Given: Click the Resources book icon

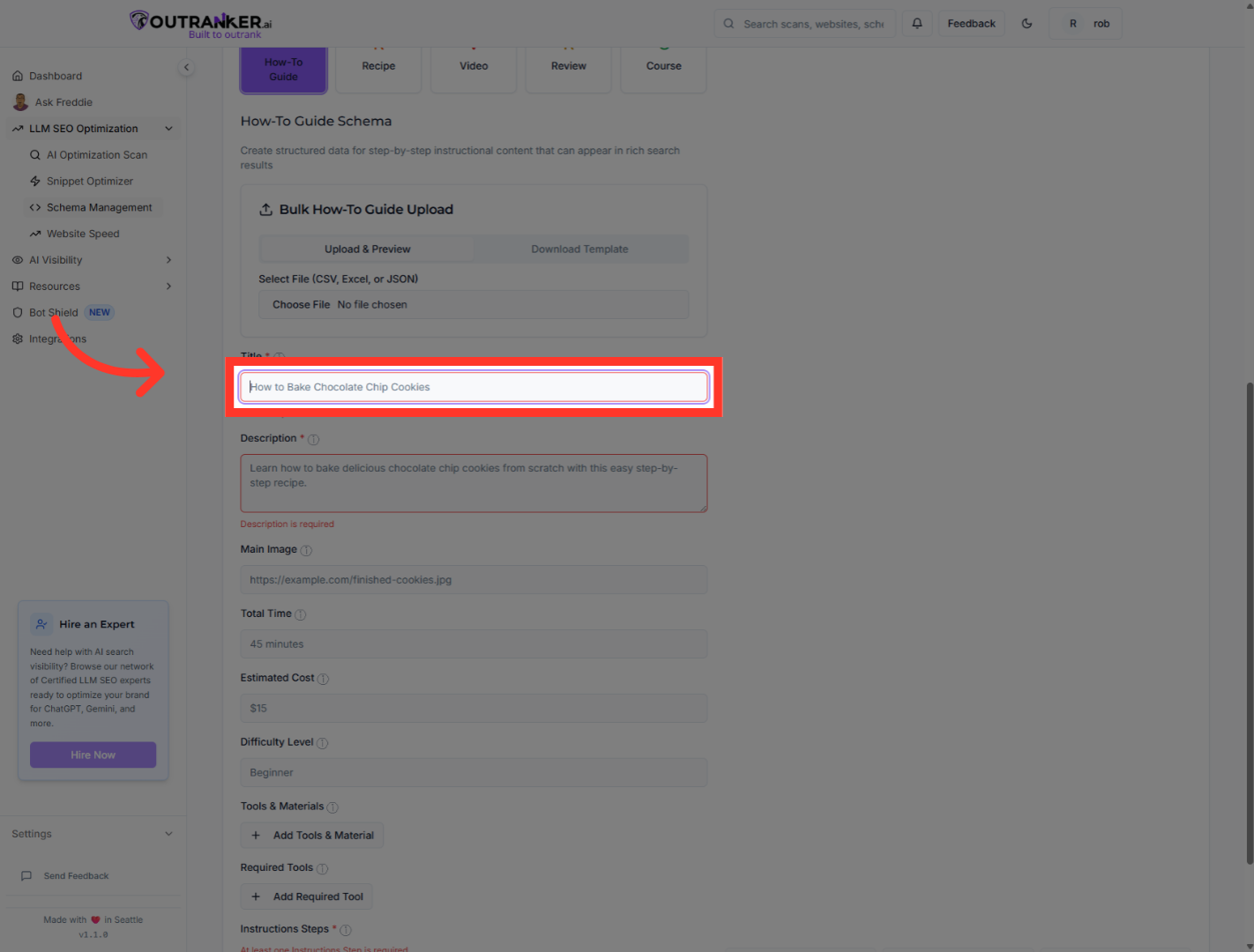Looking at the screenshot, I should tap(18, 286).
